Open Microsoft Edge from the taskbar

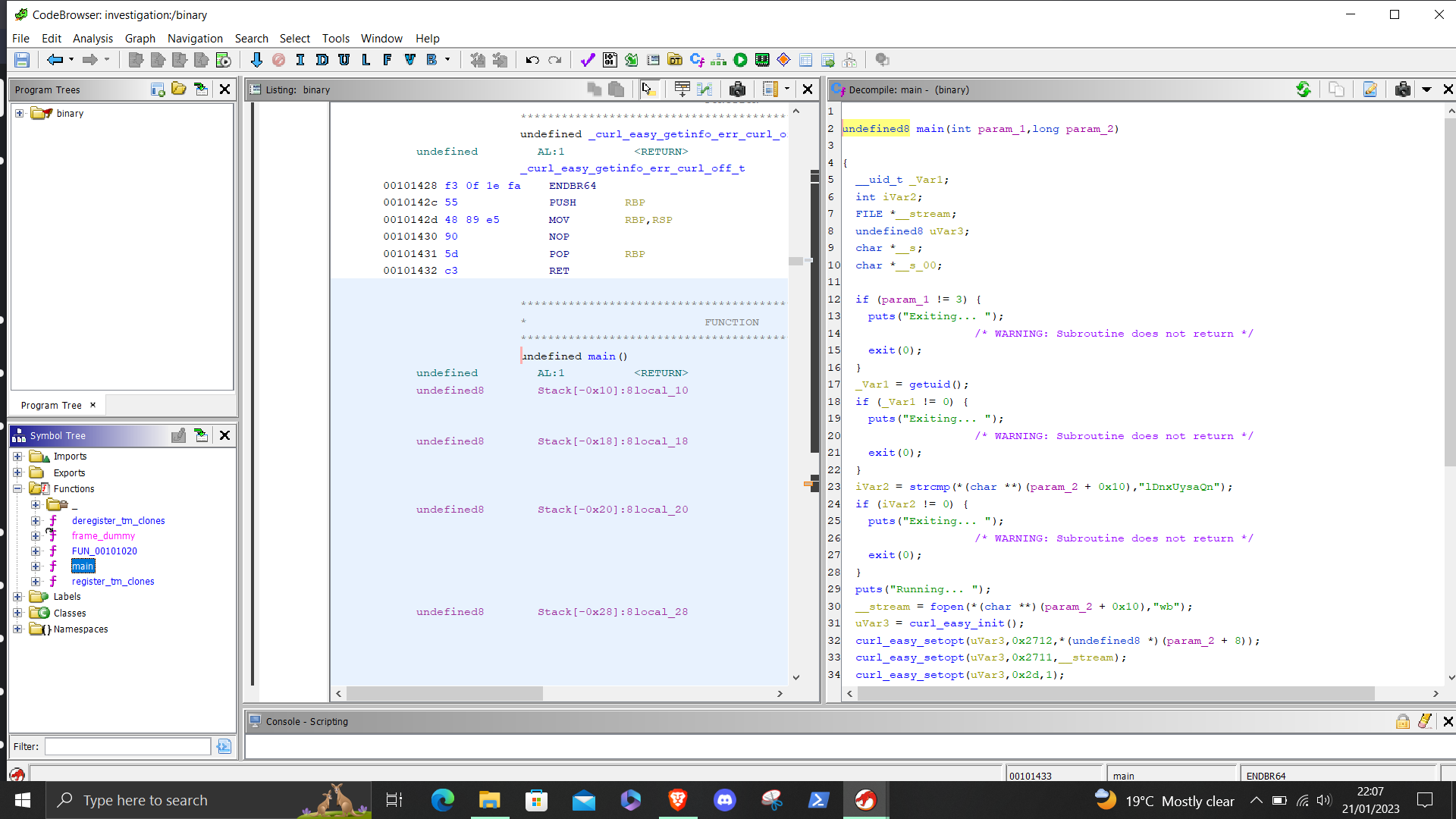point(442,800)
